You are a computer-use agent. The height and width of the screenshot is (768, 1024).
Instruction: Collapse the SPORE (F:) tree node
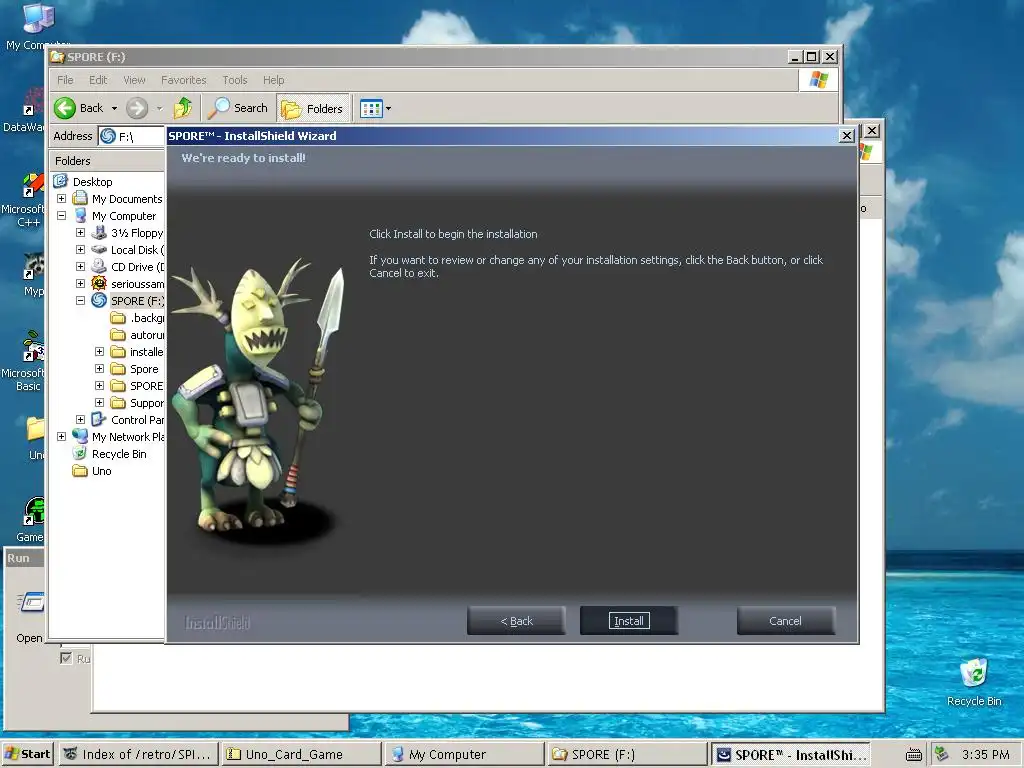[x=80, y=300]
